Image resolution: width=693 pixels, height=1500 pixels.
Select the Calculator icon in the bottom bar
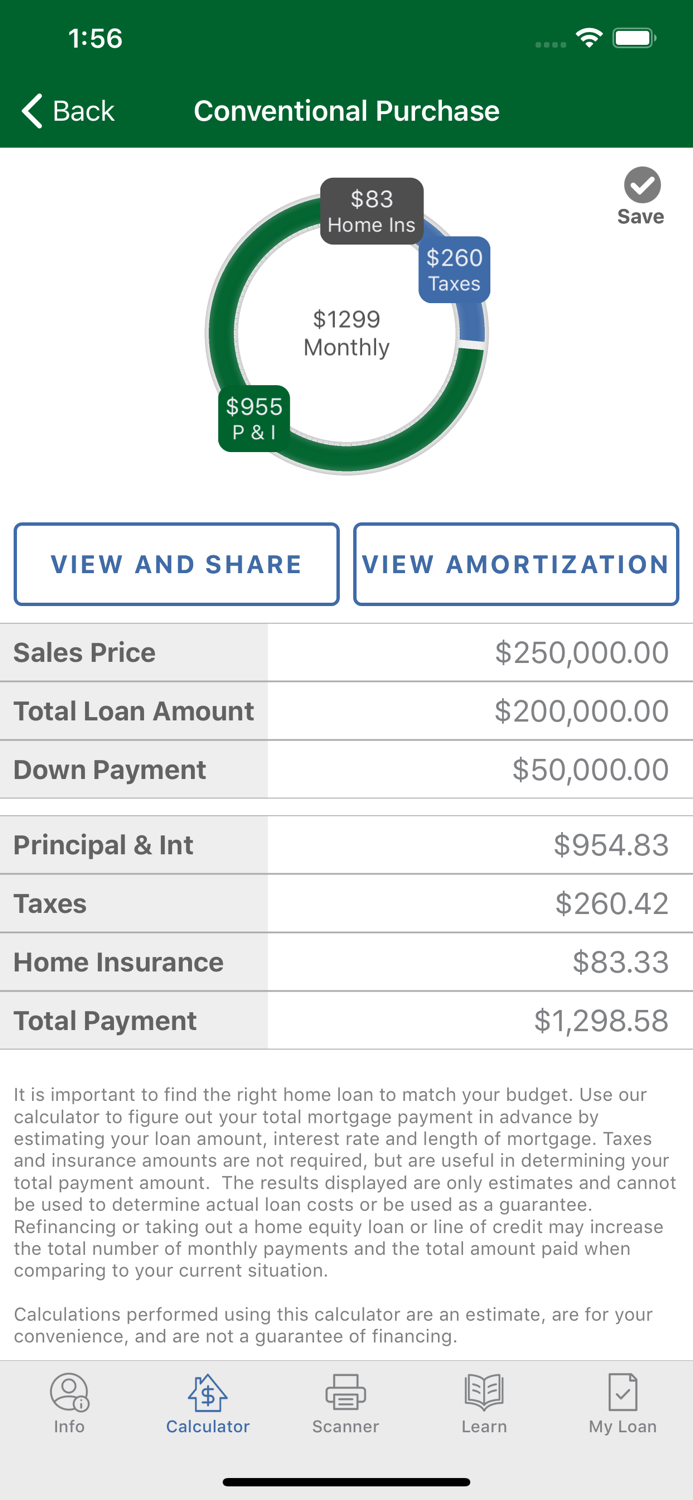pos(207,1392)
